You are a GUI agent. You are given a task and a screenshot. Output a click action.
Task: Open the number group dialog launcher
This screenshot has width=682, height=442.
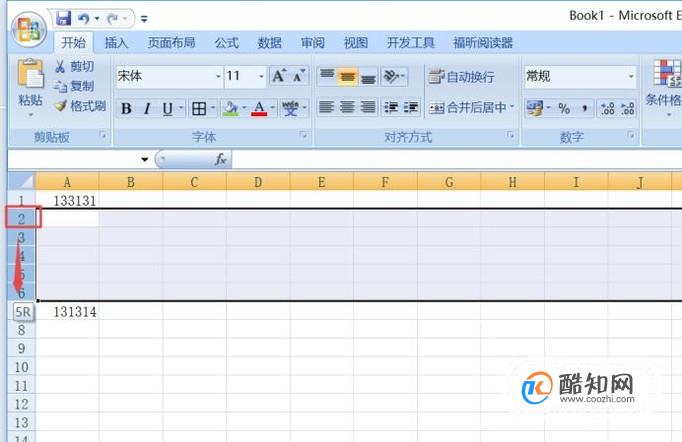tap(631, 135)
